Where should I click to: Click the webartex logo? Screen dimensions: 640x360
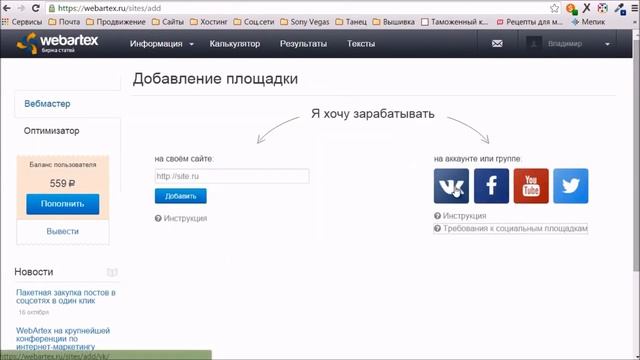coord(57,43)
